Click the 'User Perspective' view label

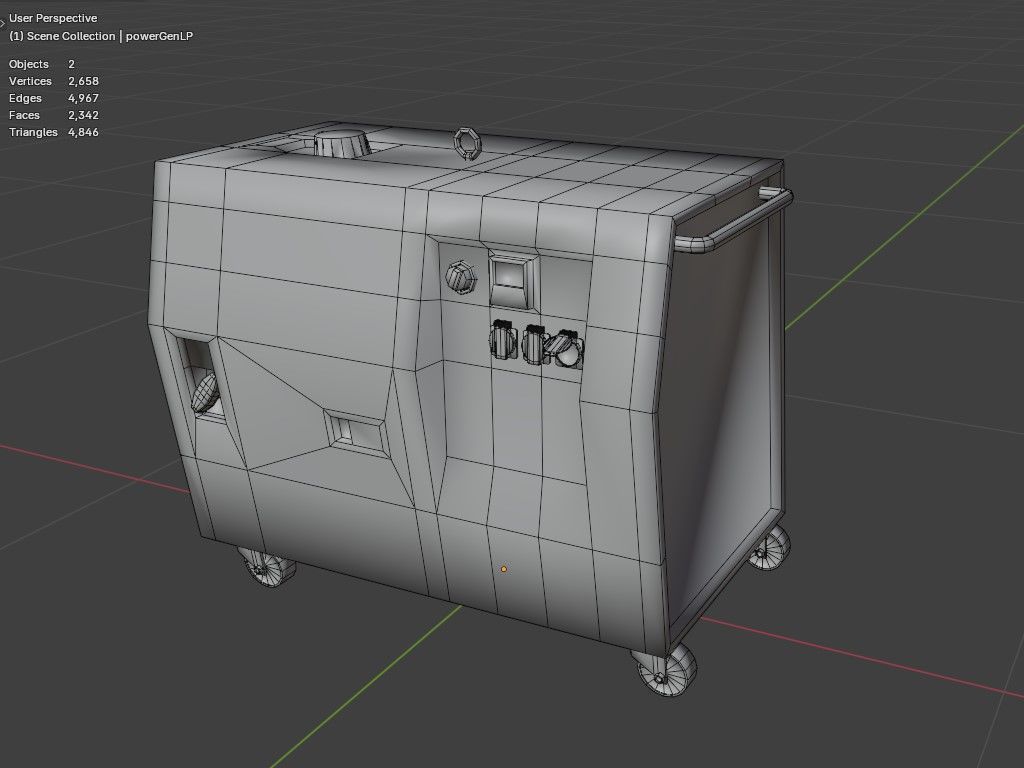53,18
